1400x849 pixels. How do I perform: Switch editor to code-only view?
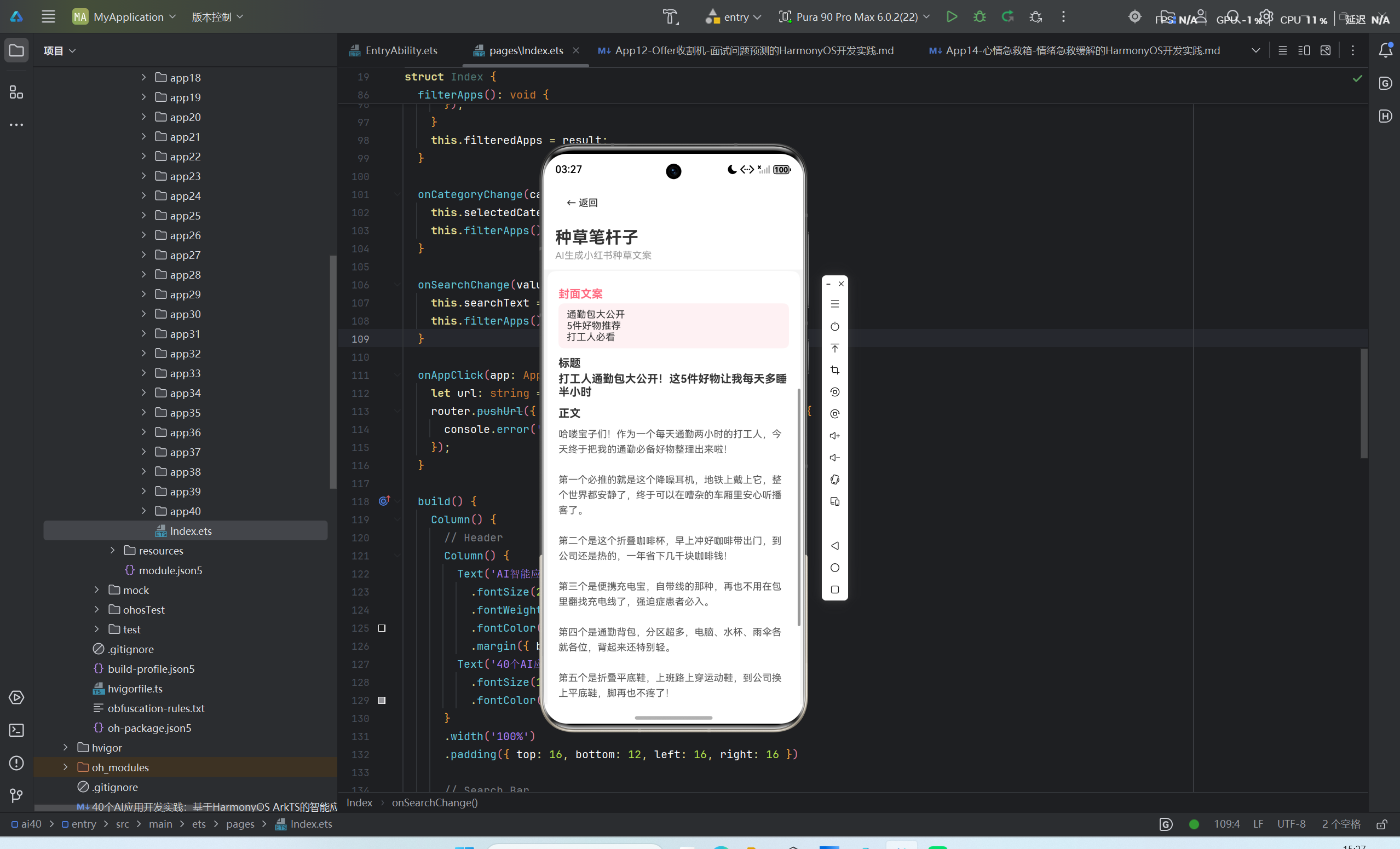(1282, 50)
